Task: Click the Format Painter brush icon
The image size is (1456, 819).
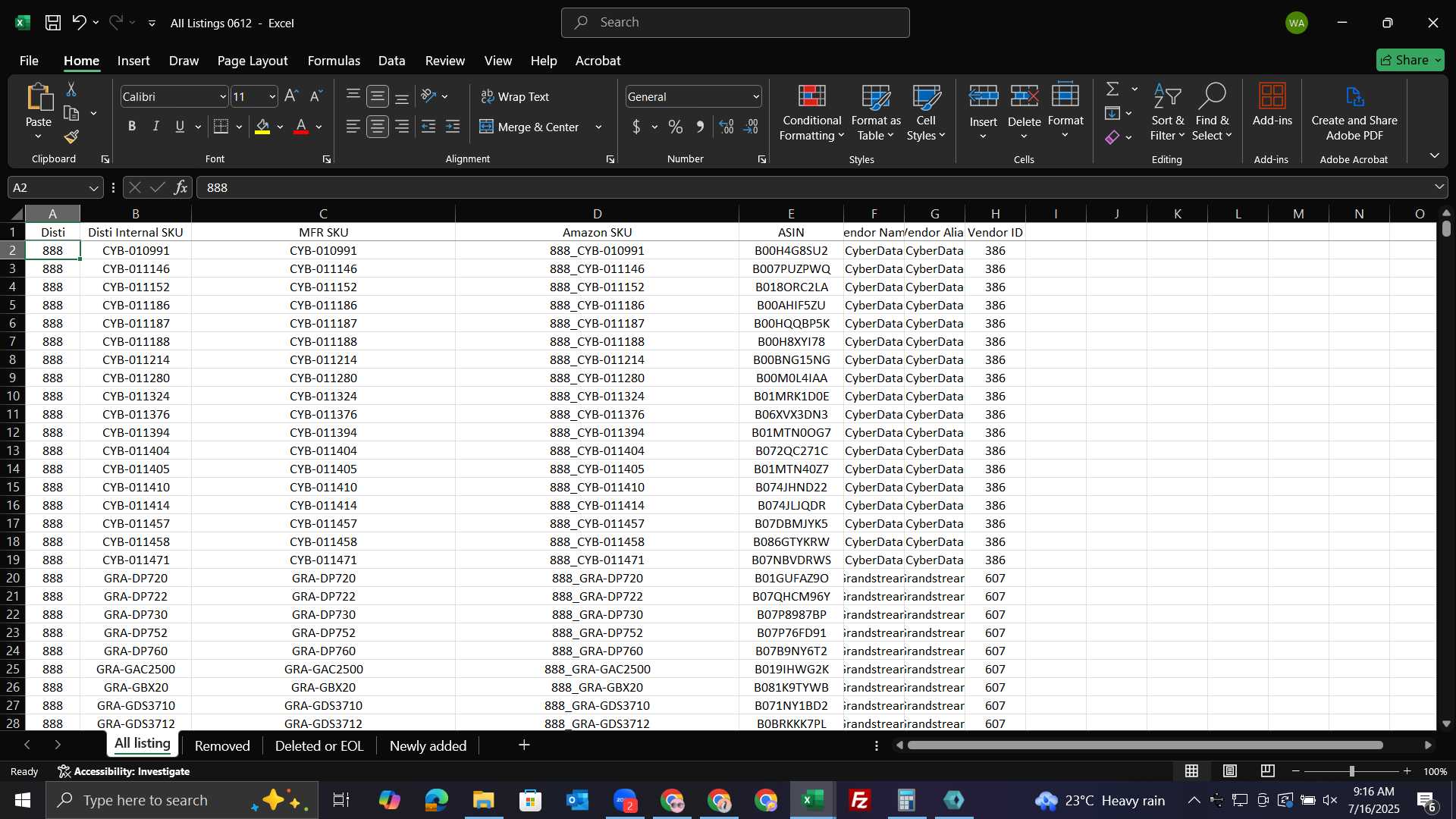Action: [x=71, y=137]
